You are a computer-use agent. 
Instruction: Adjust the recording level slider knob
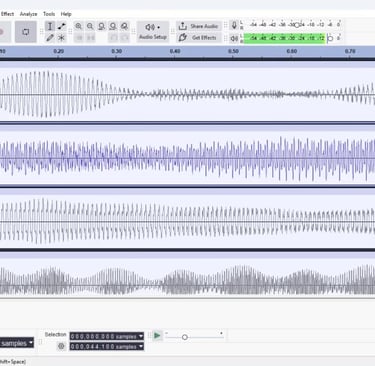pos(297,25)
